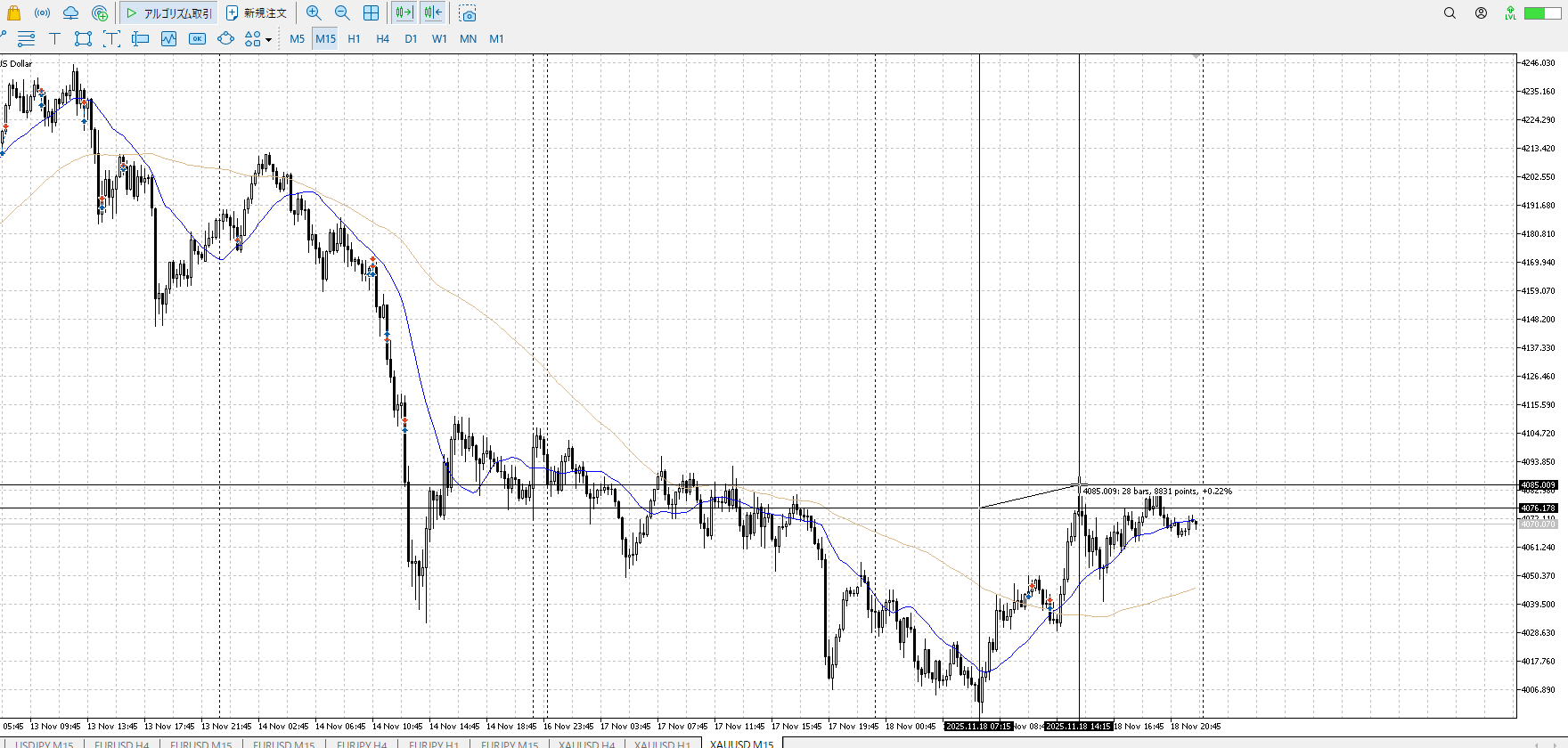The width and height of the screenshot is (1568, 748).
Task: Open the tile windows grid icon
Action: coord(371,12)
